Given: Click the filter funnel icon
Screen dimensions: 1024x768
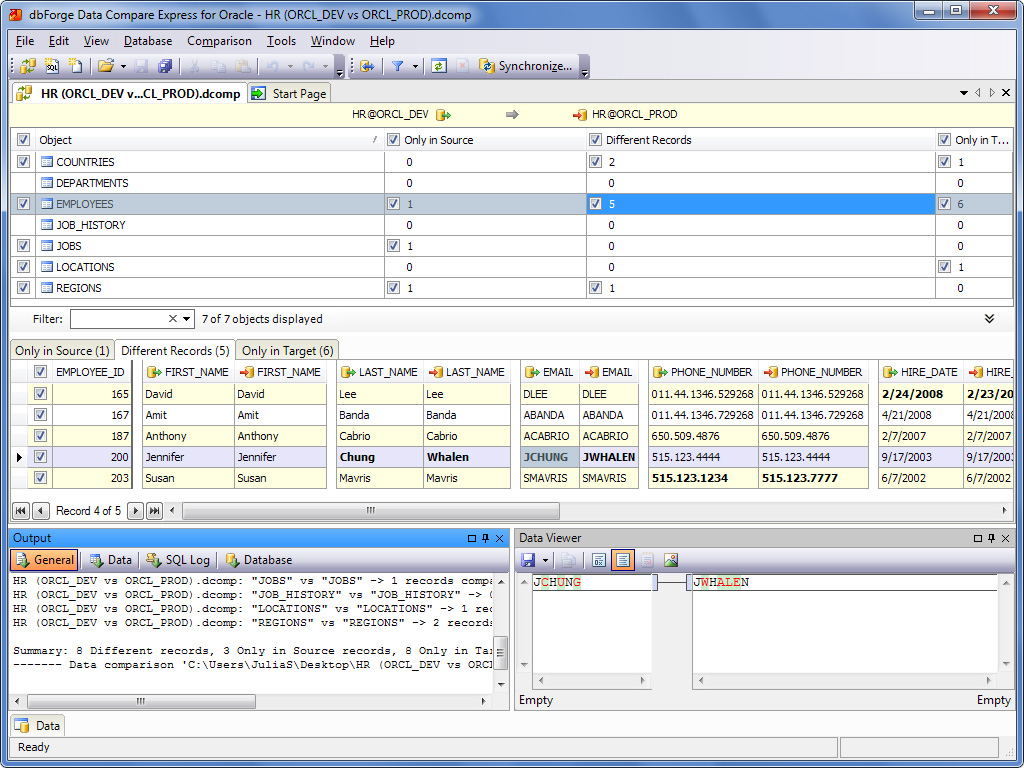Looking at the screenshot, I should (397, 66).
